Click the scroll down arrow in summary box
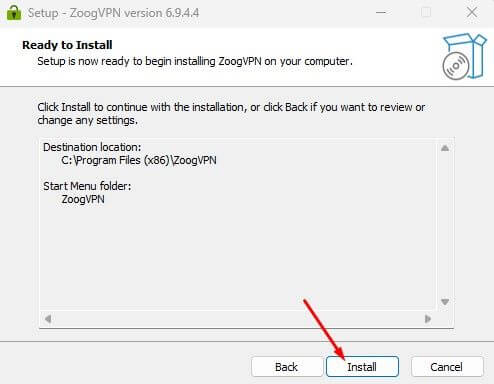 click(x=445, y=302)
